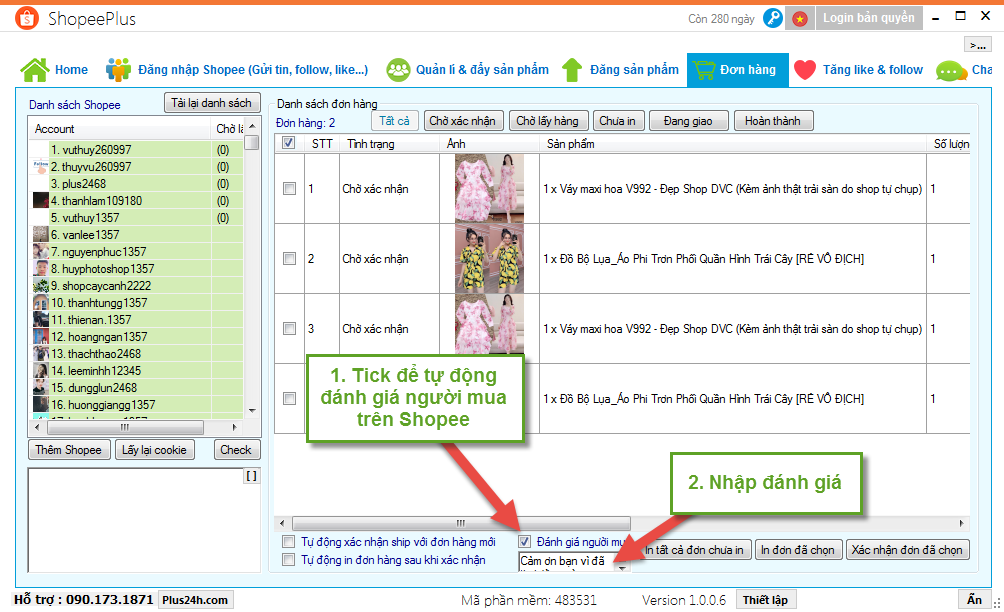Enable Đánh giá người mua checkbox
Screen dimensions: 1004x612
(525, 543)
